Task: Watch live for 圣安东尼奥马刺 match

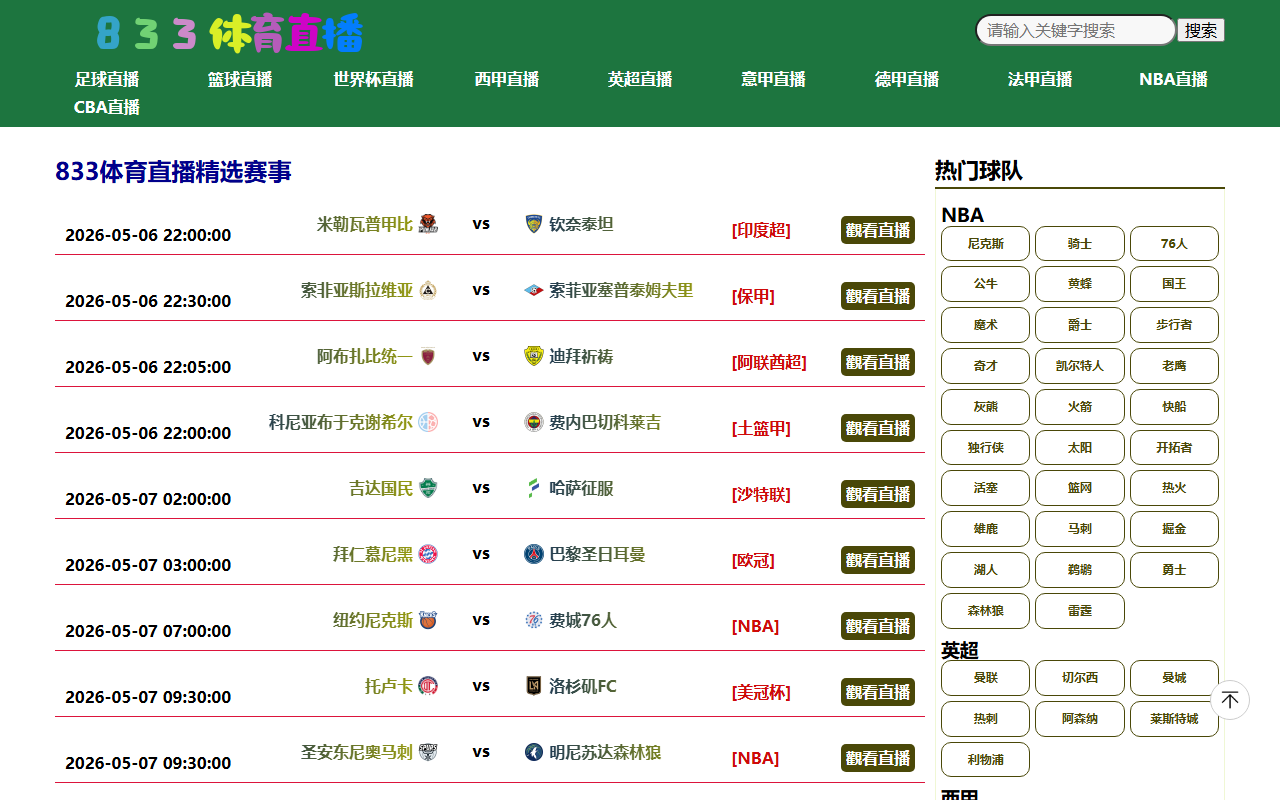Action: click(878, 758)
